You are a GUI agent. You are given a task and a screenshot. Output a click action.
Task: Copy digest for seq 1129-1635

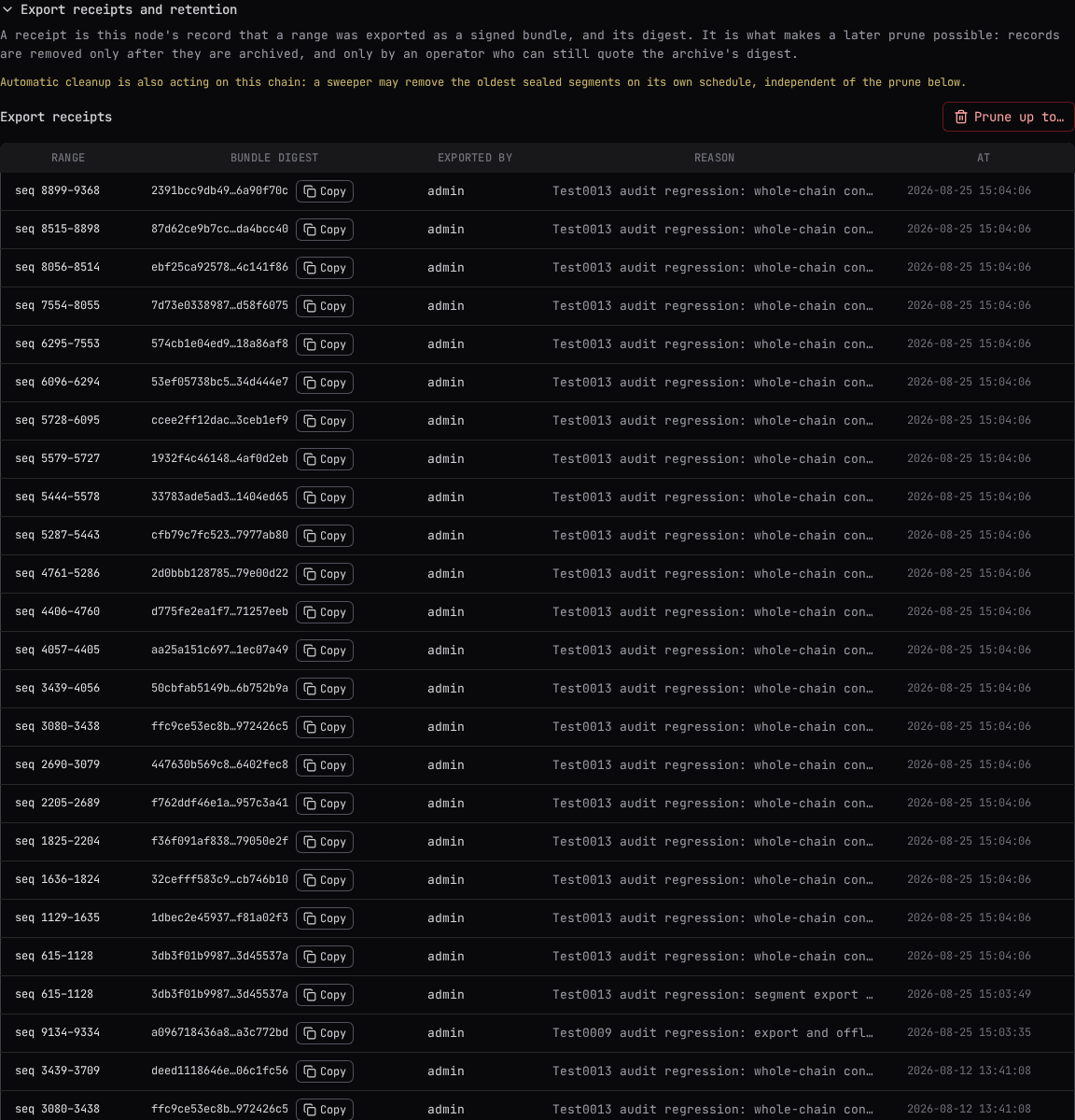325,918
